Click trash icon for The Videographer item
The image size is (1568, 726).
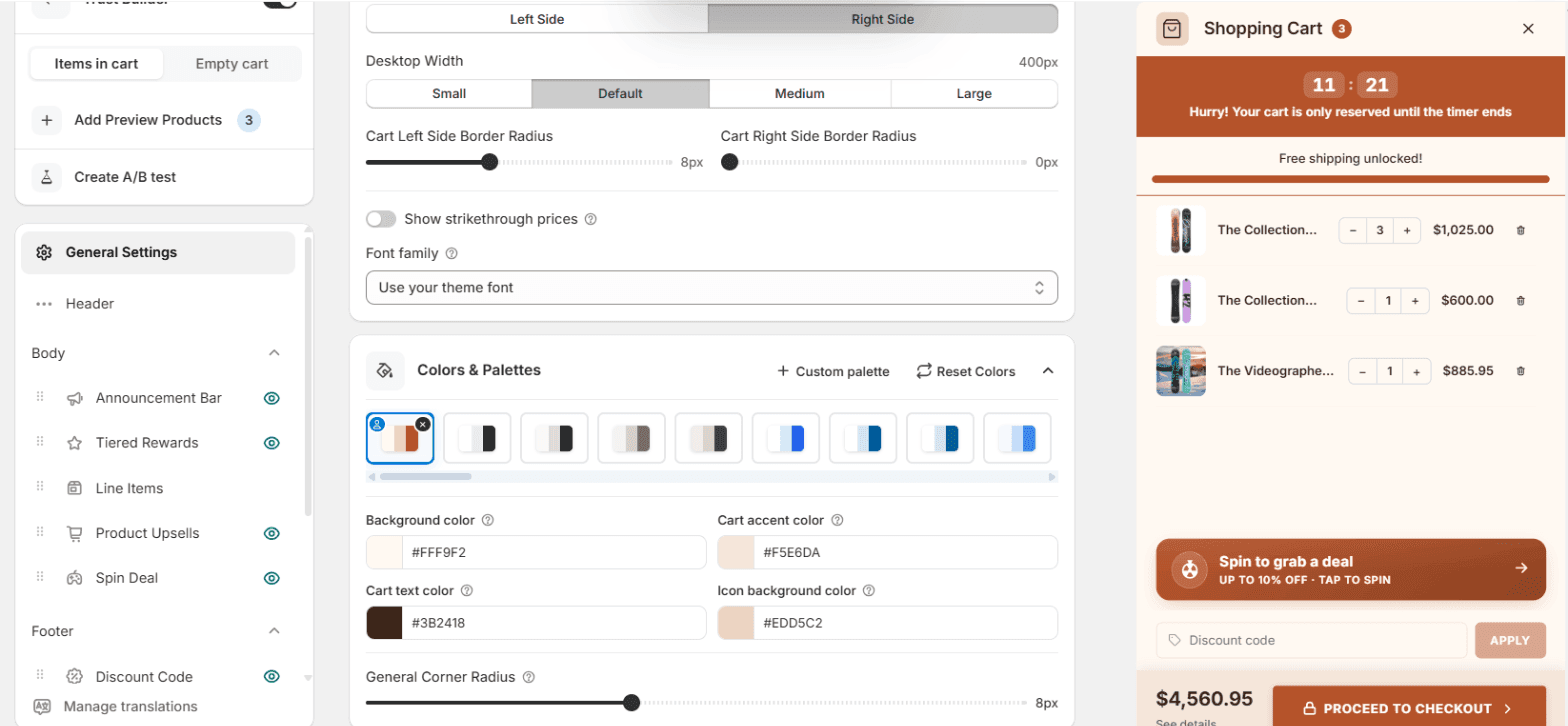coord(1521,371)
